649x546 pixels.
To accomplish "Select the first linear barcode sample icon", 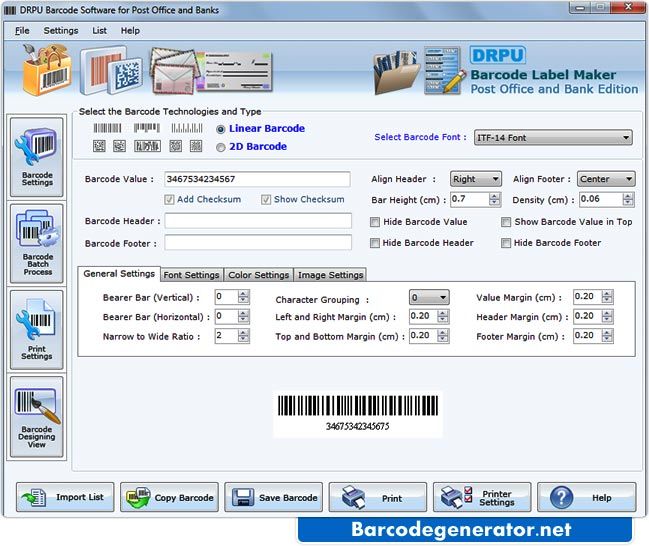I will [107, 128].
